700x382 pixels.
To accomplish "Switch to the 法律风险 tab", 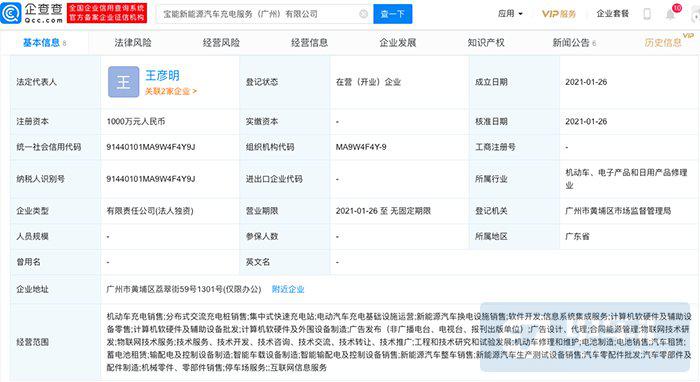I will 133,42.
